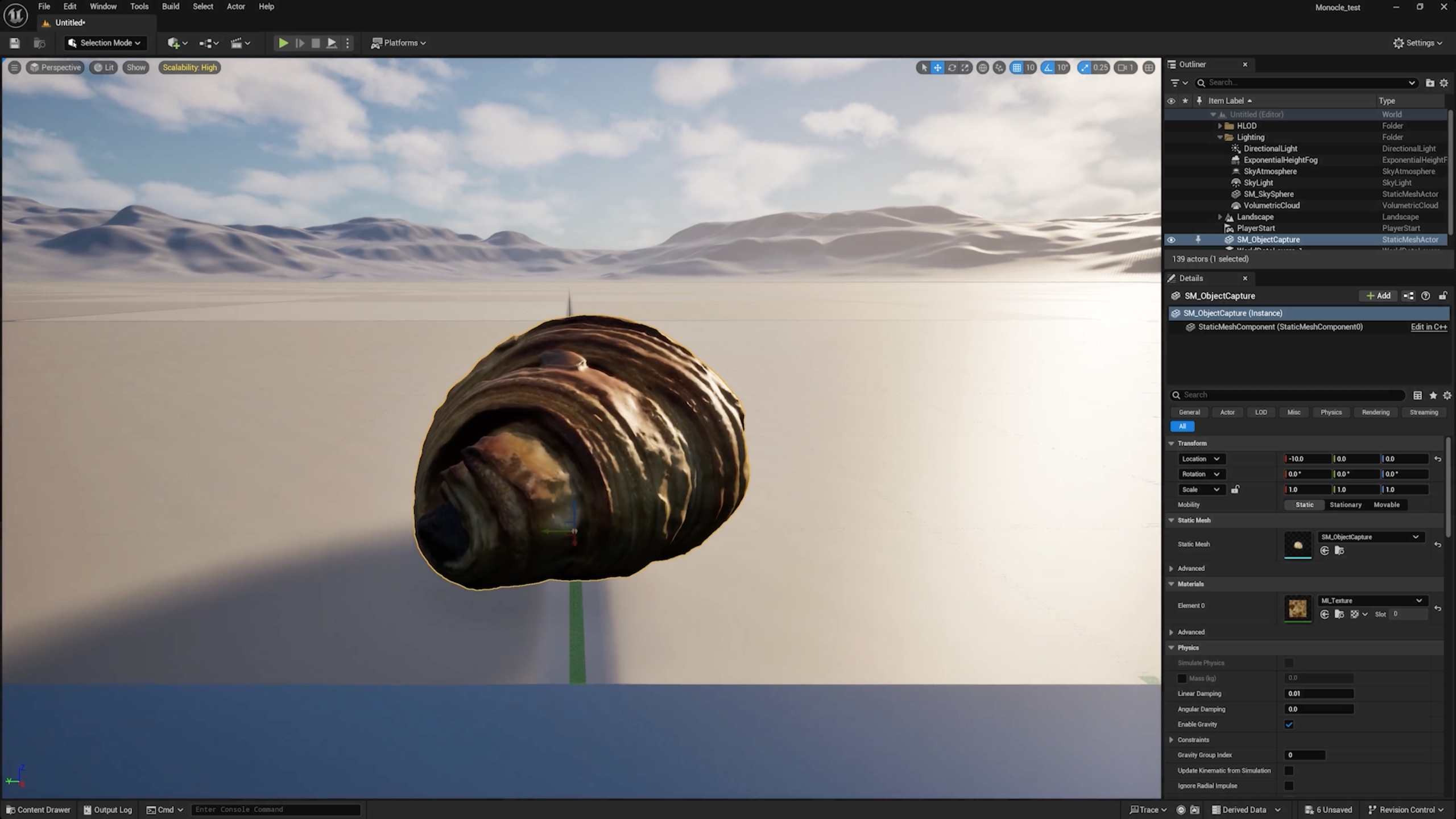The width and height of the screenshot is (1456, 819).
Task: Open the Build menu
Action: 170,6
